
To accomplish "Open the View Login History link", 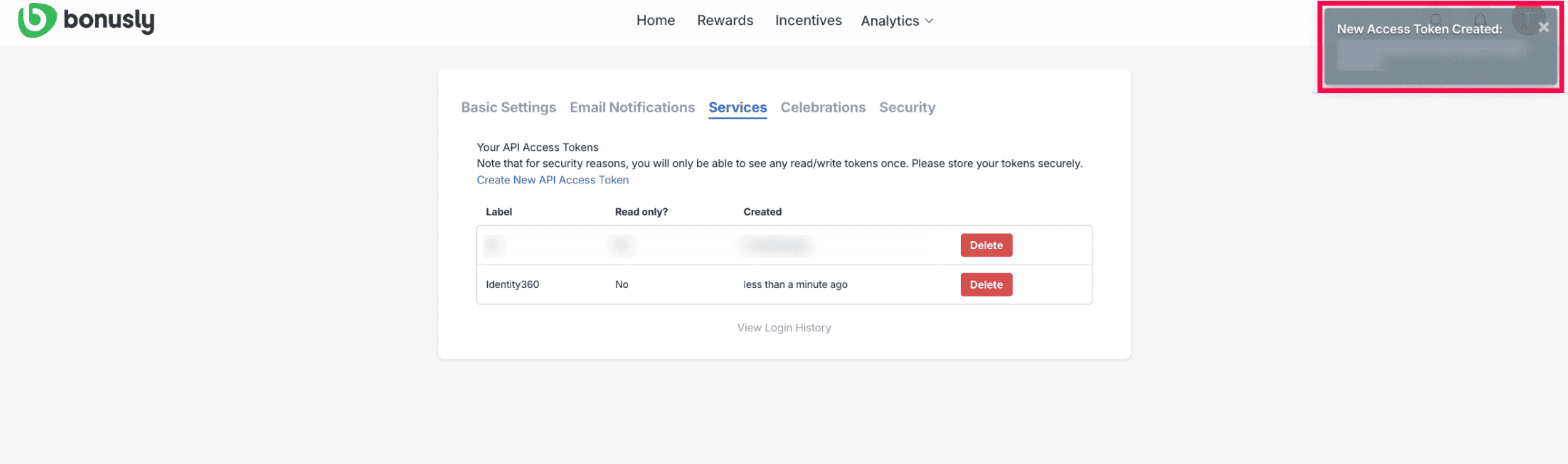I will 783,327.
